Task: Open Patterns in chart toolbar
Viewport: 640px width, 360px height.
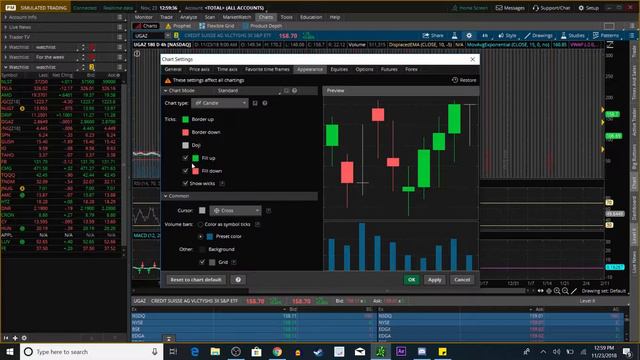Action: click(x=606, y=36)
